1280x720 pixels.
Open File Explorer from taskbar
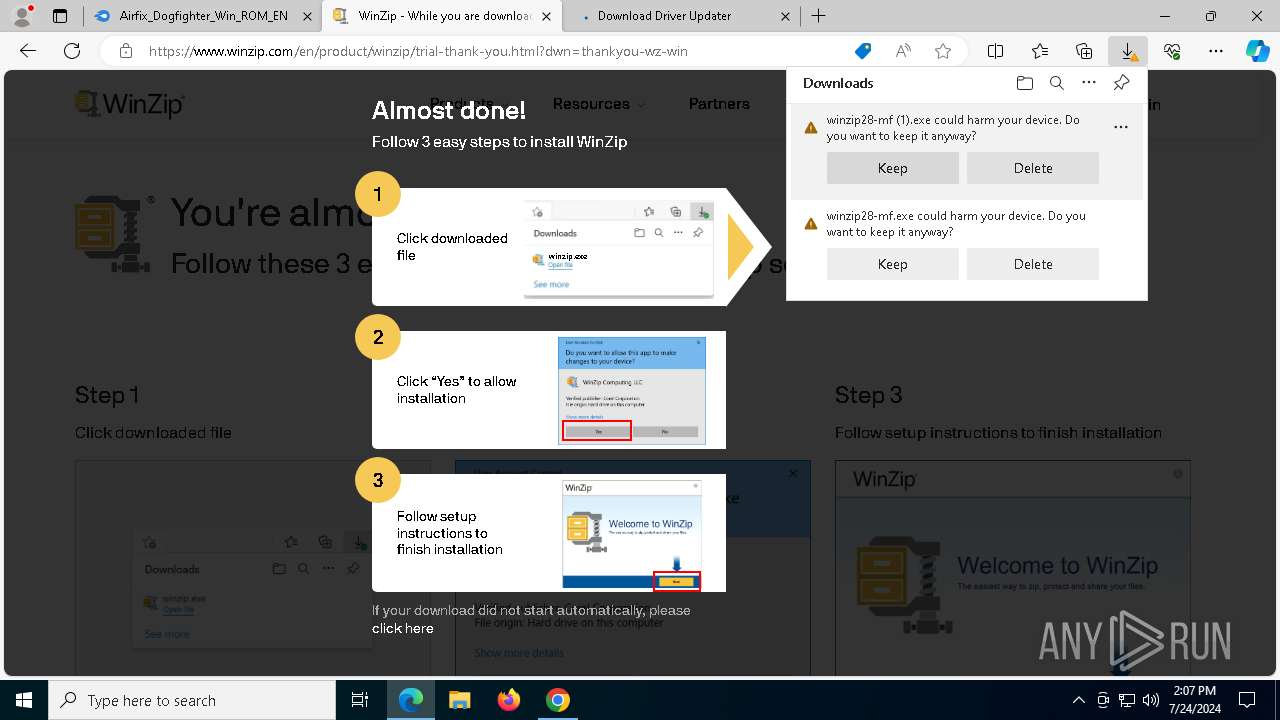tap(460, 700)
